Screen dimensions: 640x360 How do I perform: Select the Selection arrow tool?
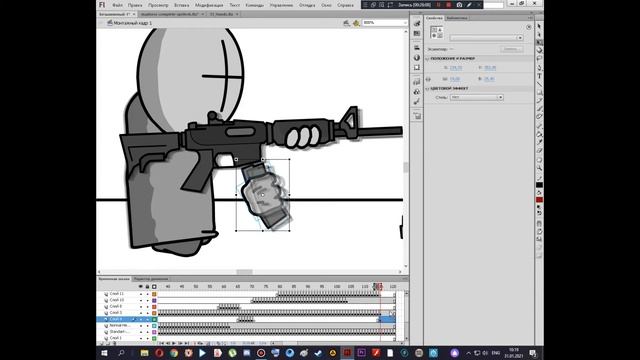(x=539, y=27)
